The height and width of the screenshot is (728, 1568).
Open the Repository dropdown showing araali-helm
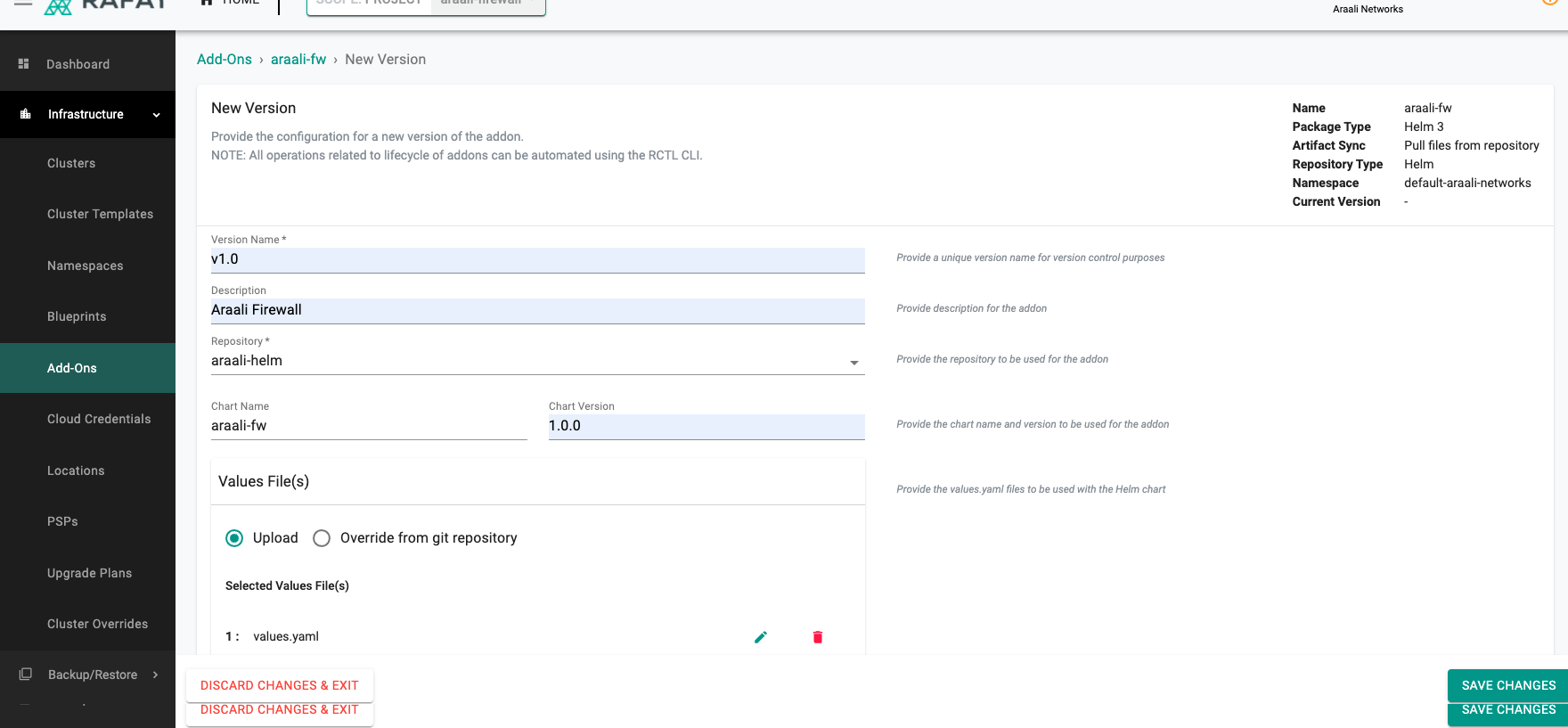(537, 361)
